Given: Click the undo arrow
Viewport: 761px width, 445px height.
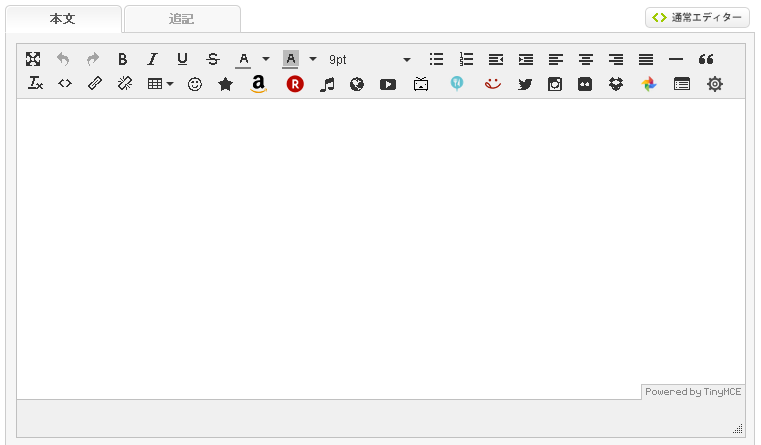Looking at the screenshot, I should (x=63, y=59).
